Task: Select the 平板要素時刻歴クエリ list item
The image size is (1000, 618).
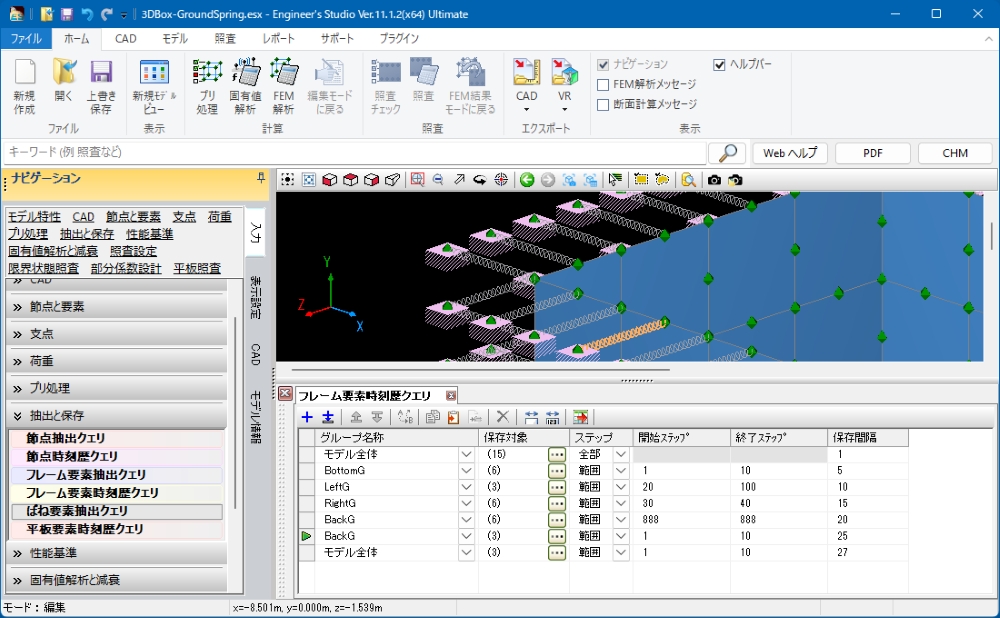Action: [117, 529]
